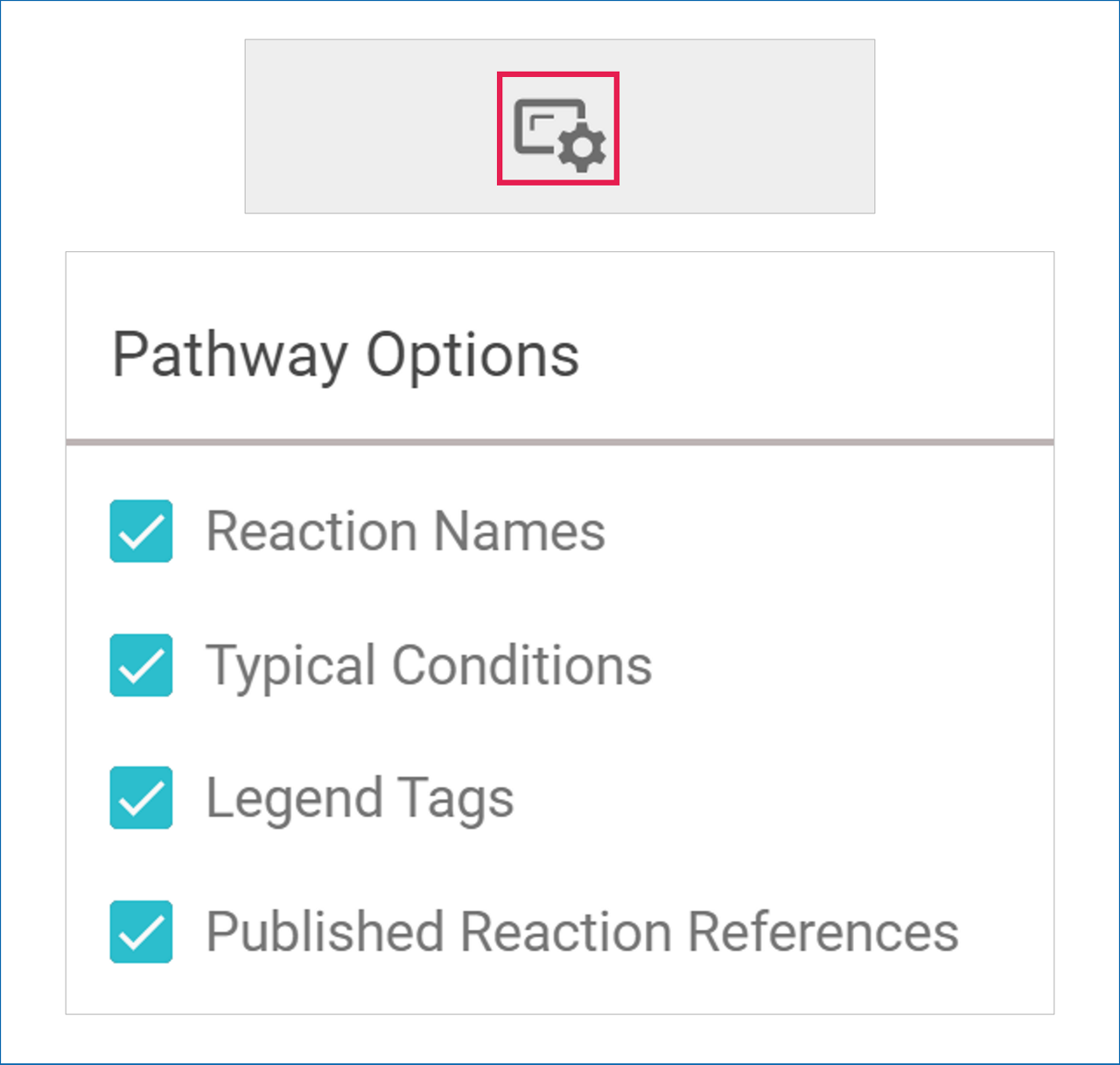Select the "Legend Tags" label text

click(360, 798)
